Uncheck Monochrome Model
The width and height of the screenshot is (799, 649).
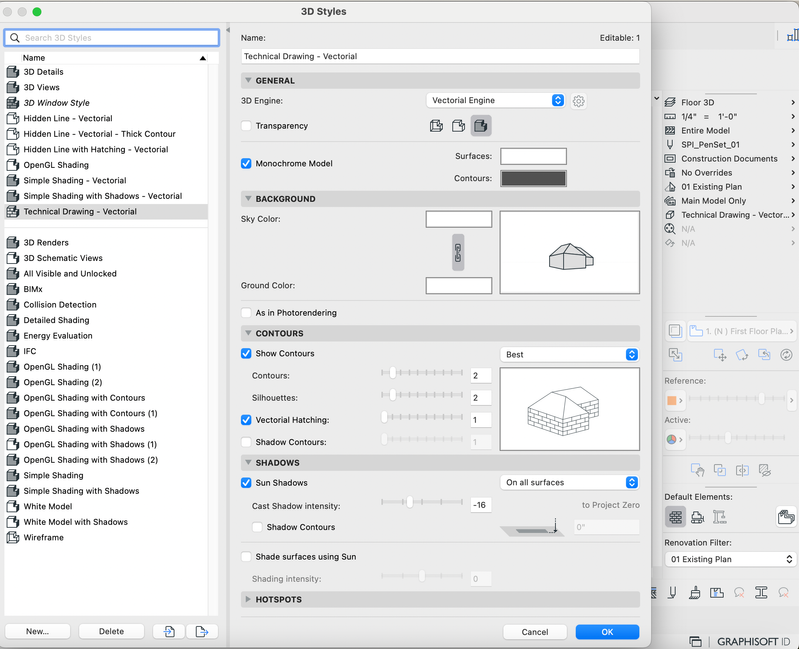247,163
